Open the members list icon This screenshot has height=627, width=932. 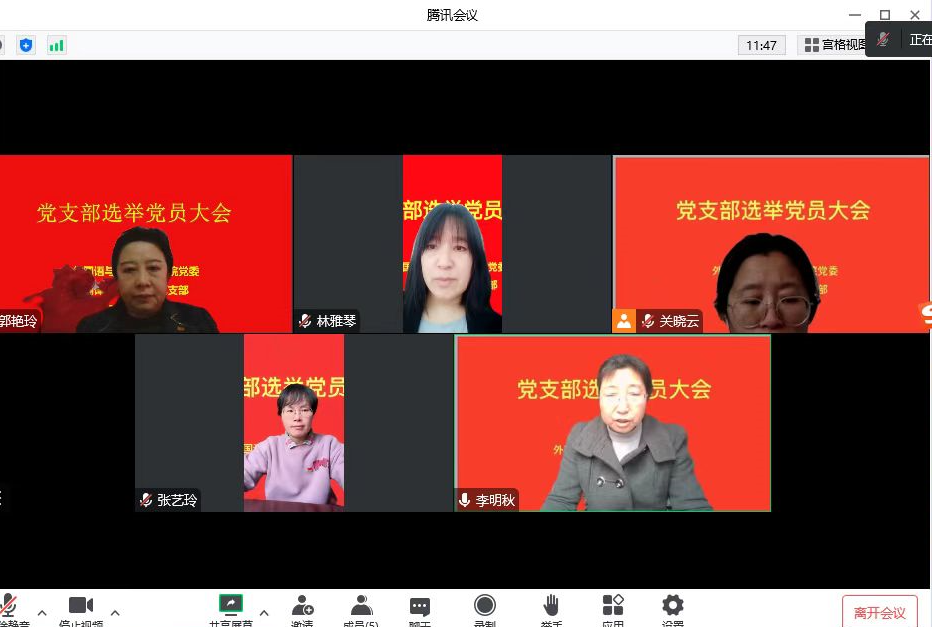[x=361, y=606]
